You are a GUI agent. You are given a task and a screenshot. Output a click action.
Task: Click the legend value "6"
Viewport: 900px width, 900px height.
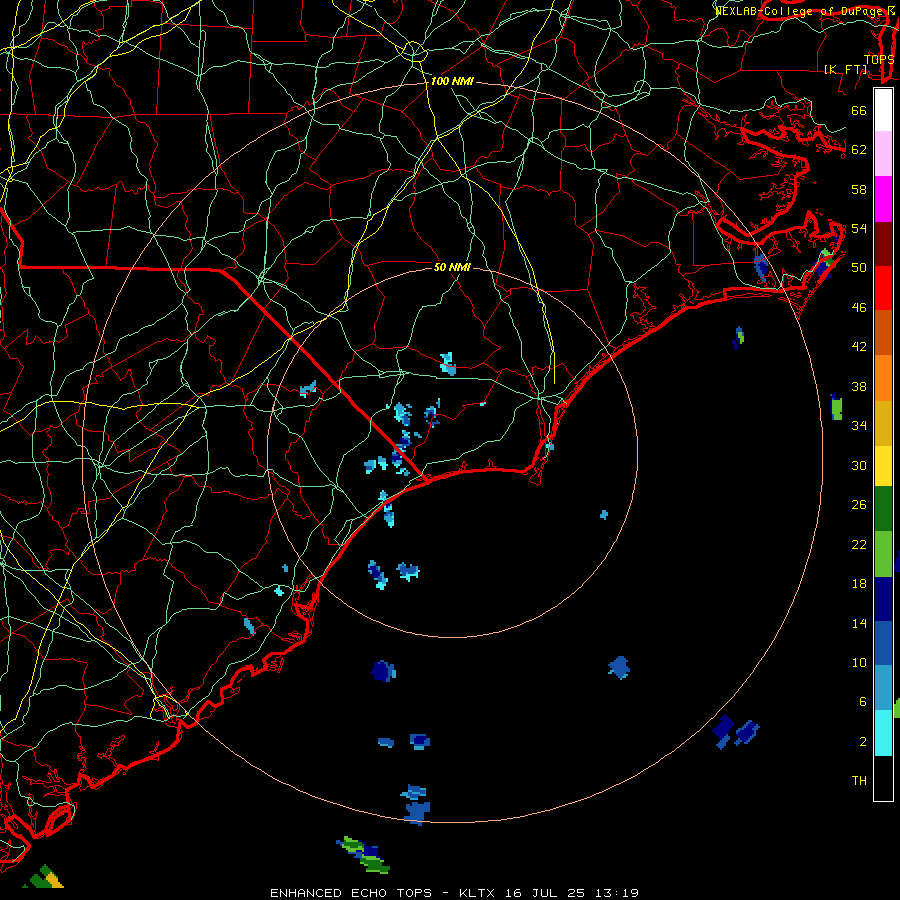pos(862,701)
